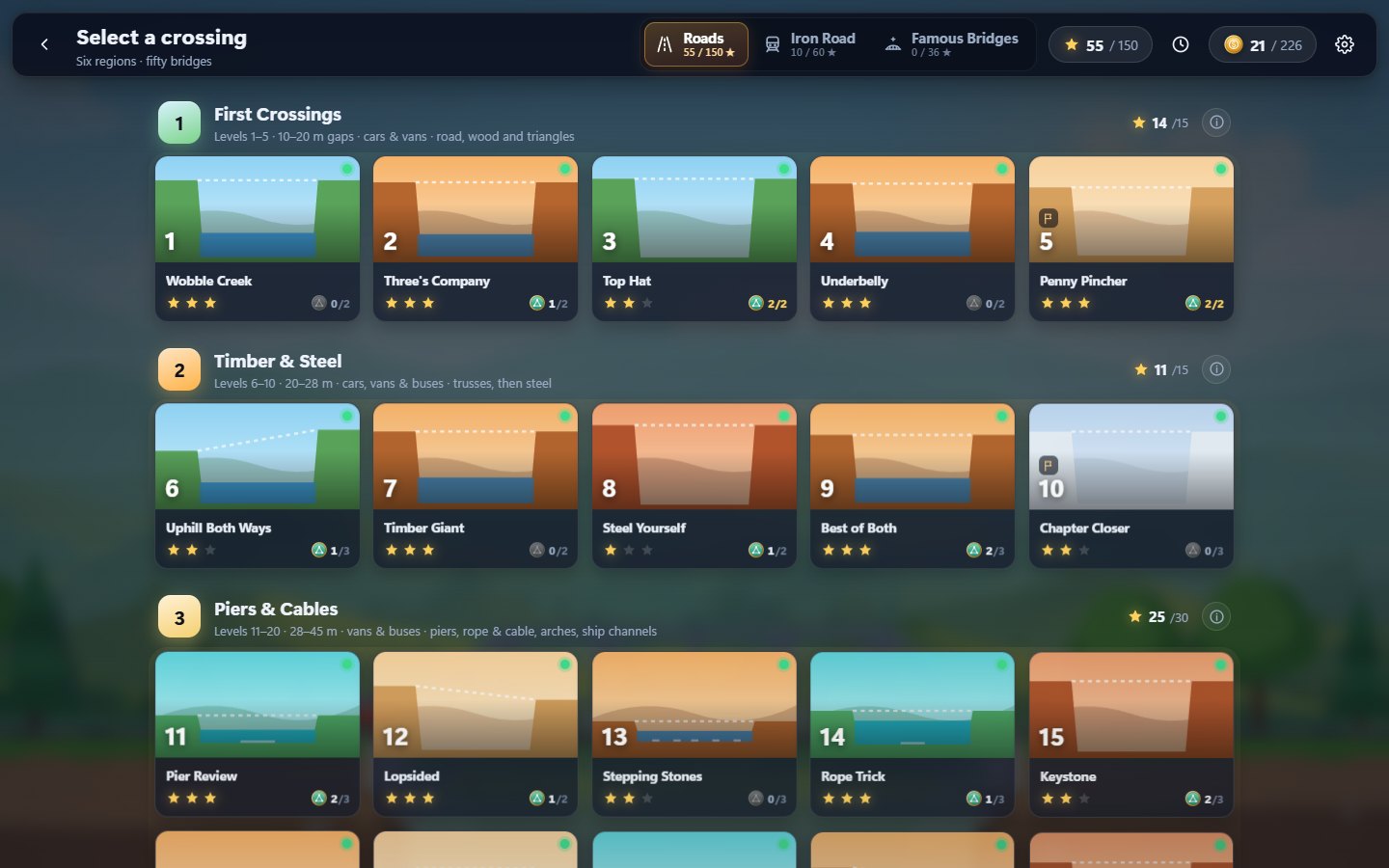Click the flag badge on level 10 card
Screen dimensions: 1389x868
point(1049,465)
